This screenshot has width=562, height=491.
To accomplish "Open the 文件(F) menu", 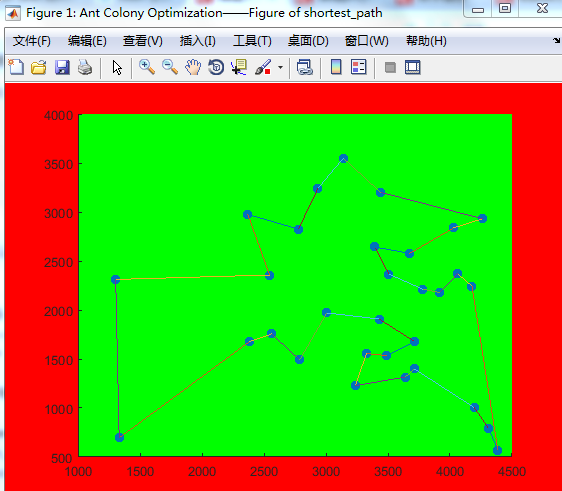I will coord(32,41).
